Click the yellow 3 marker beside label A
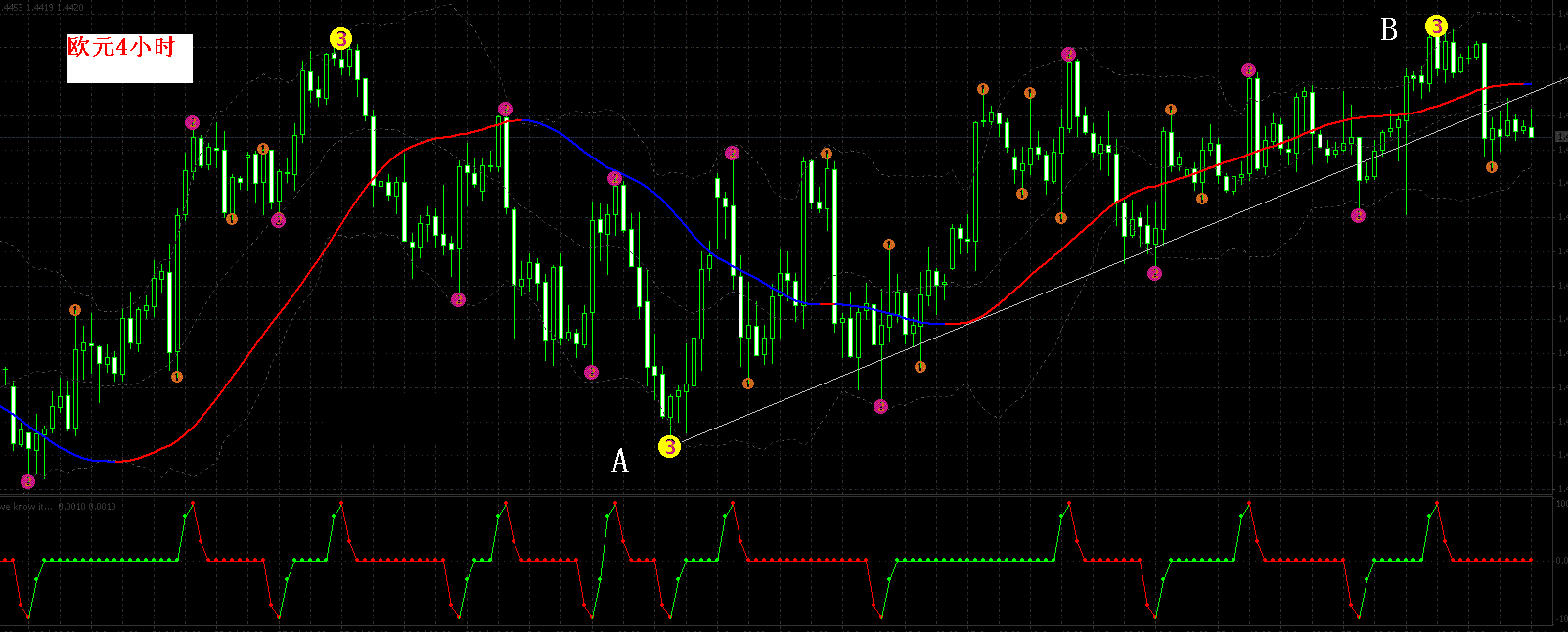Screen dimensions: 1568x632 point(669,447)
